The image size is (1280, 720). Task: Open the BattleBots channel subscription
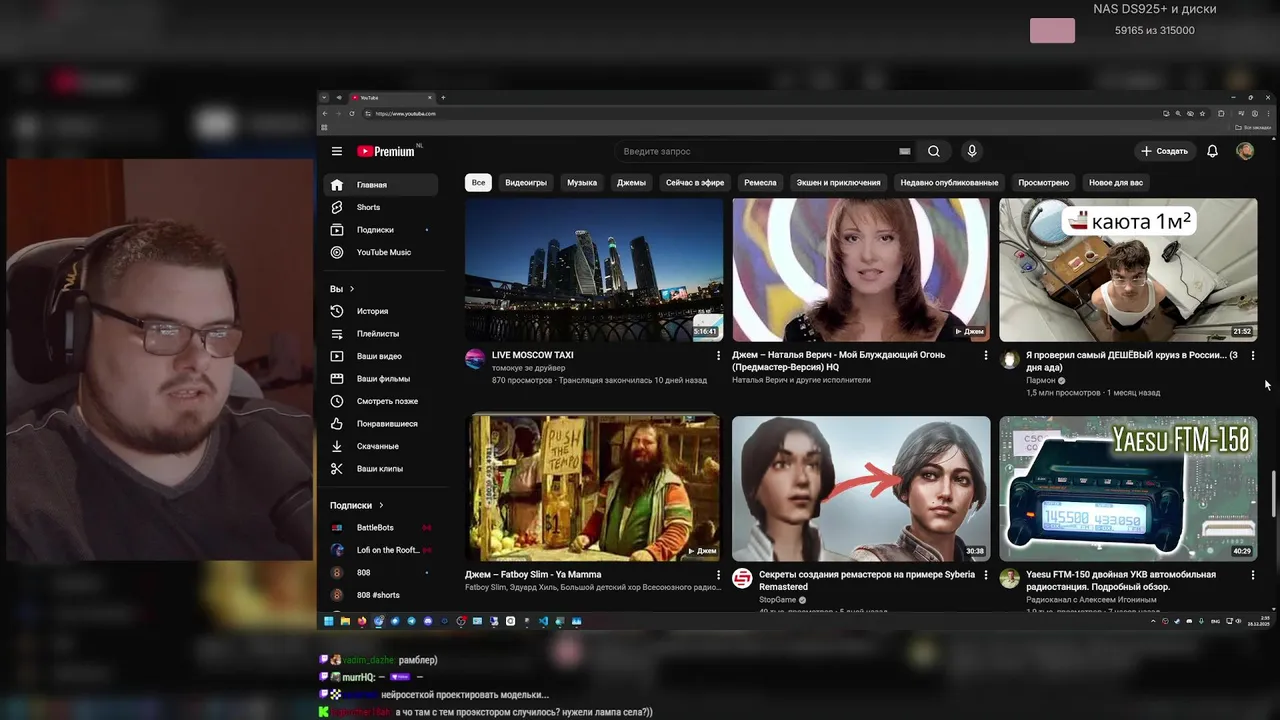pos(381,528)
